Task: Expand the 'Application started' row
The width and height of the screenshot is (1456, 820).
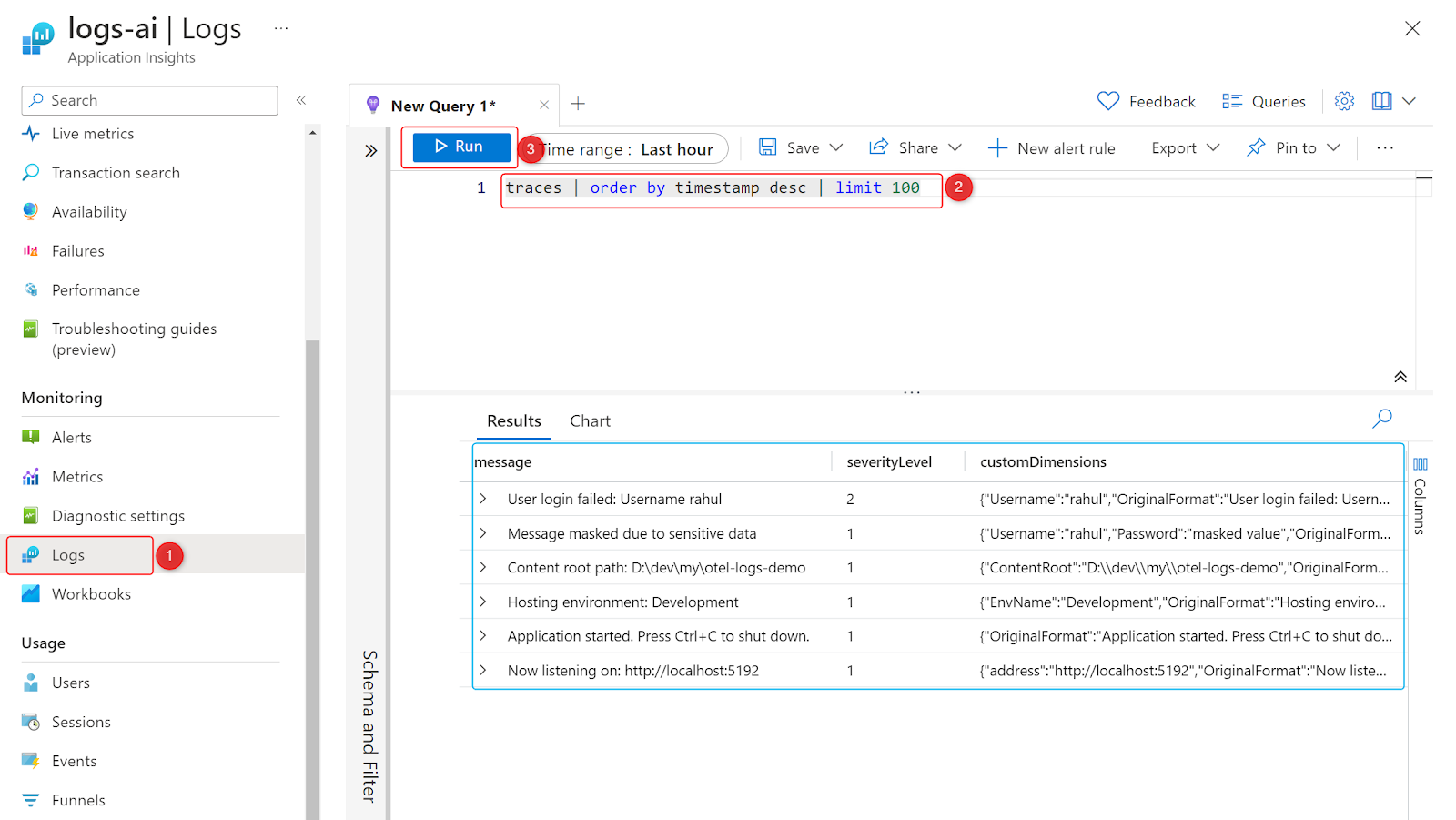Action: point(483,635)
